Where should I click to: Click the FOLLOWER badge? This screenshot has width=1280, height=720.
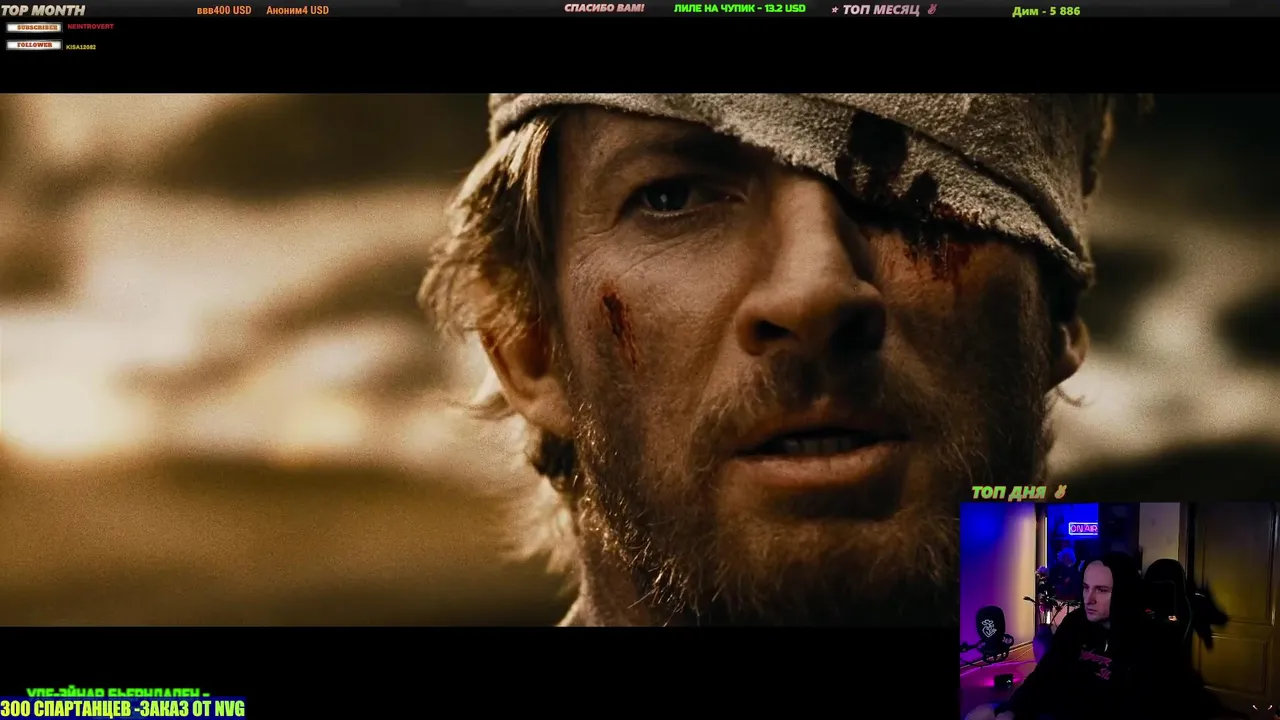pos(34,45)
